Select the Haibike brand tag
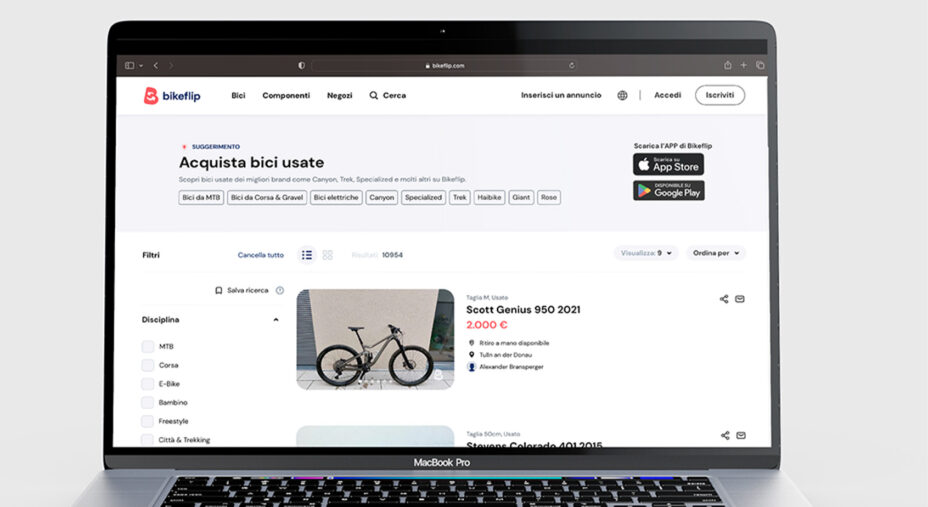Screen dimensions: 928x507 click(489, 198)
